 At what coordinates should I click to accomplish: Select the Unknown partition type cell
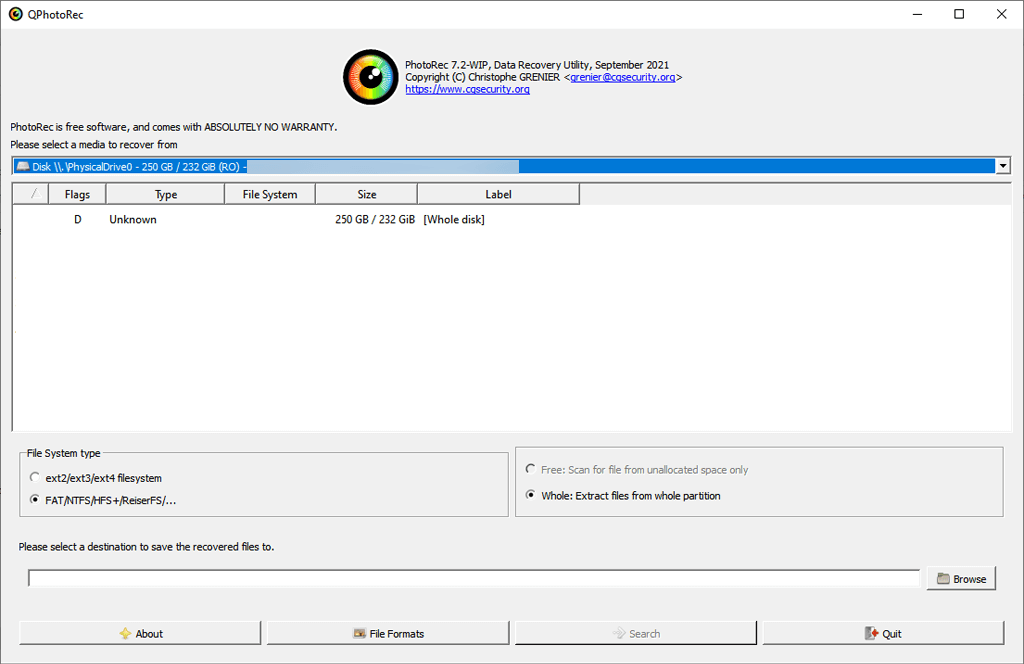[133, 219]
